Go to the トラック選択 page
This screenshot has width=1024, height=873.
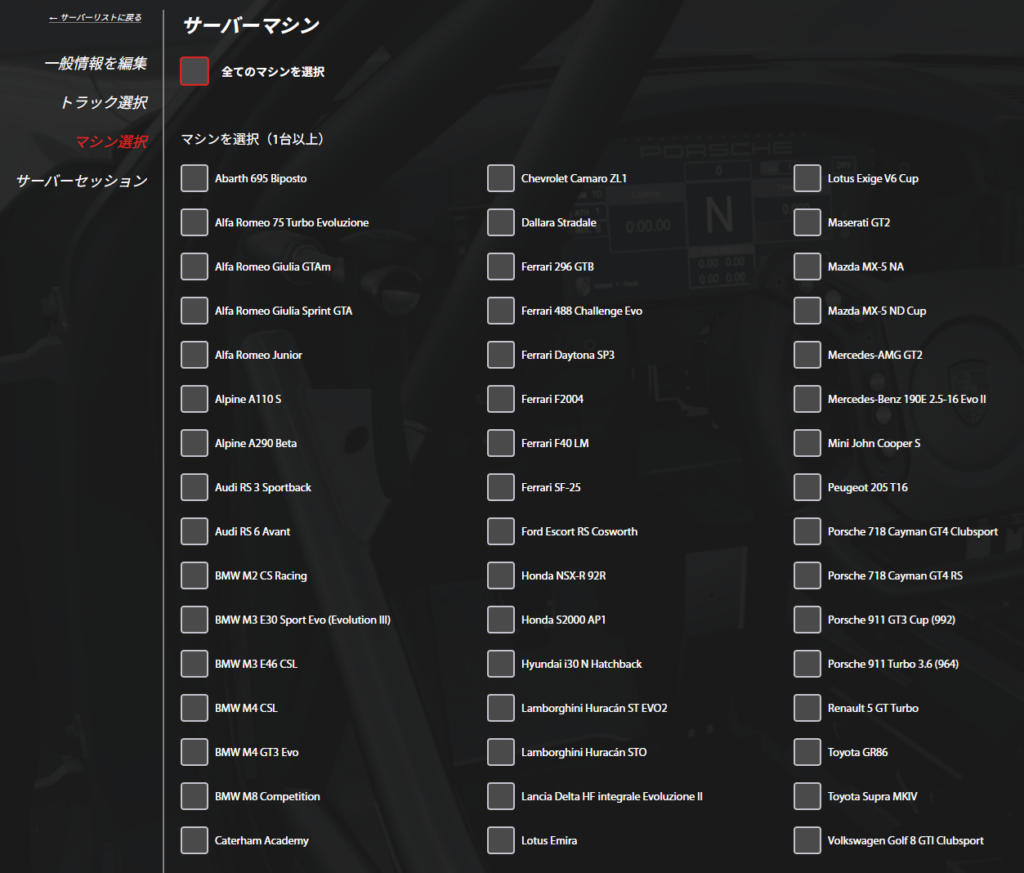click(x=104, y=102)
